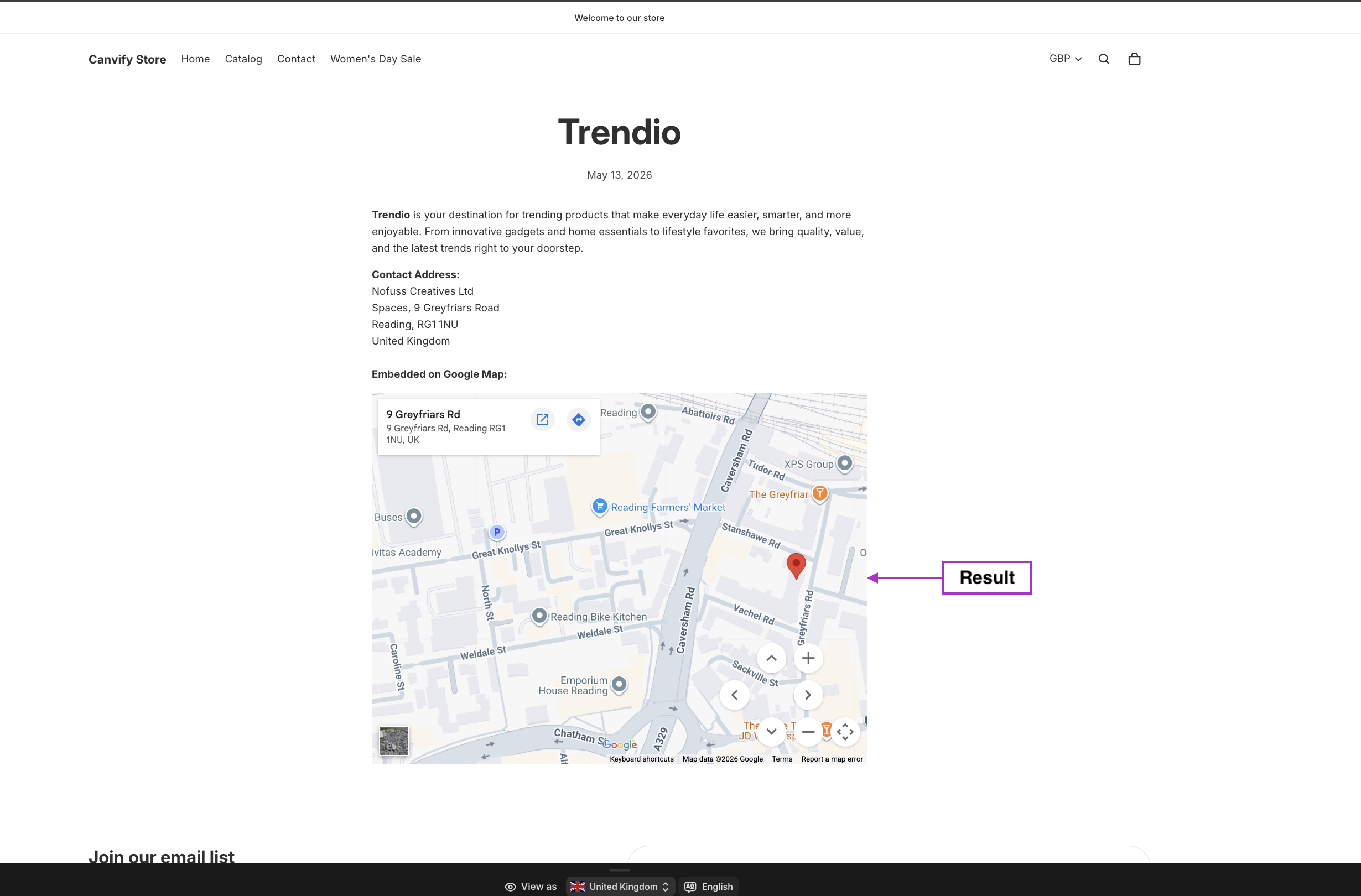Pan the map left with the chevron
Image resolution: width=1361 pixels, height=896 pixels.
[x=735, y=695]
